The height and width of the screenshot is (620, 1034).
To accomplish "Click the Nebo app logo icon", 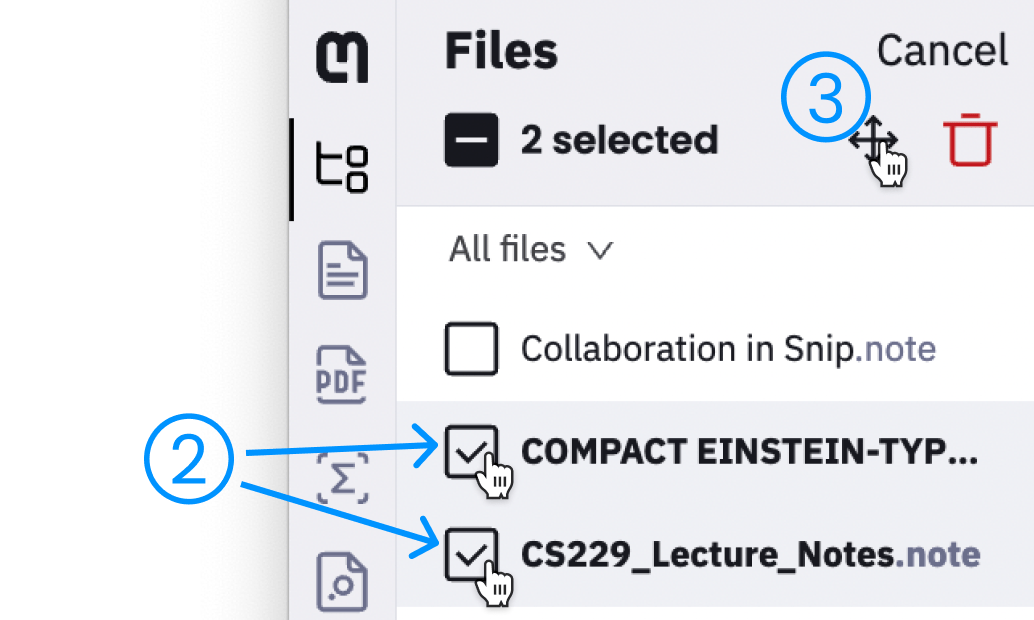I will tap(344, 57).
